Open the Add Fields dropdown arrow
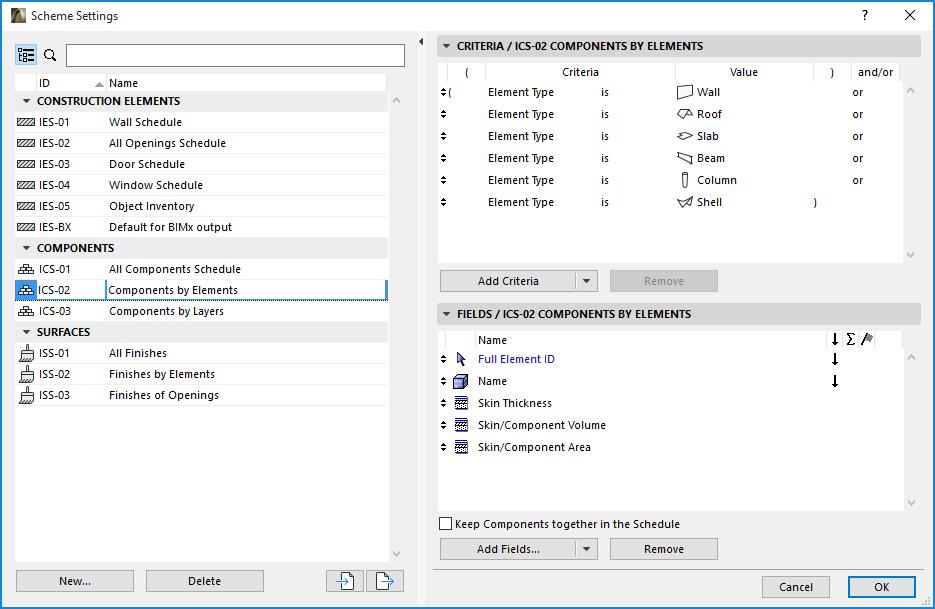The height and width of the screenshot is (609, 935). point(587,549)
